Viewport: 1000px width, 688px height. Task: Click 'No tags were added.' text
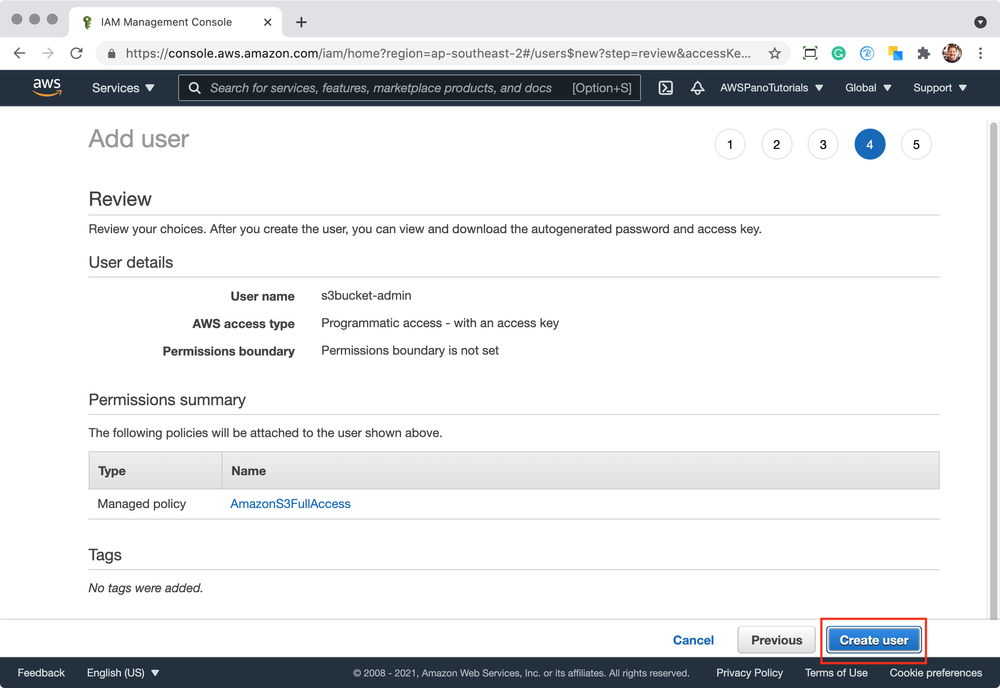click(x=145, y=588)
